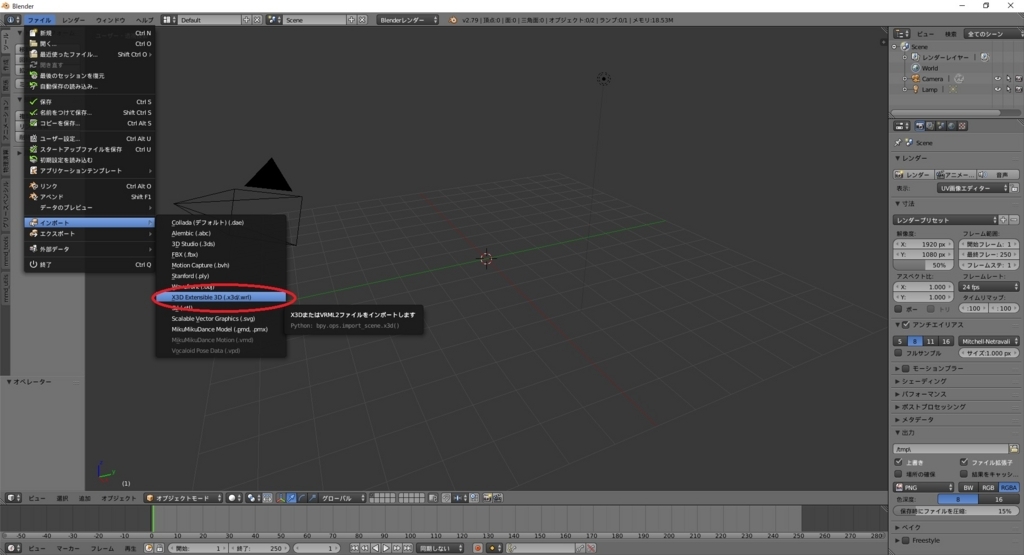1024x555 pixels.
Task: Open the グローバル orientation dropdown
Action: [x=343, y=498]
